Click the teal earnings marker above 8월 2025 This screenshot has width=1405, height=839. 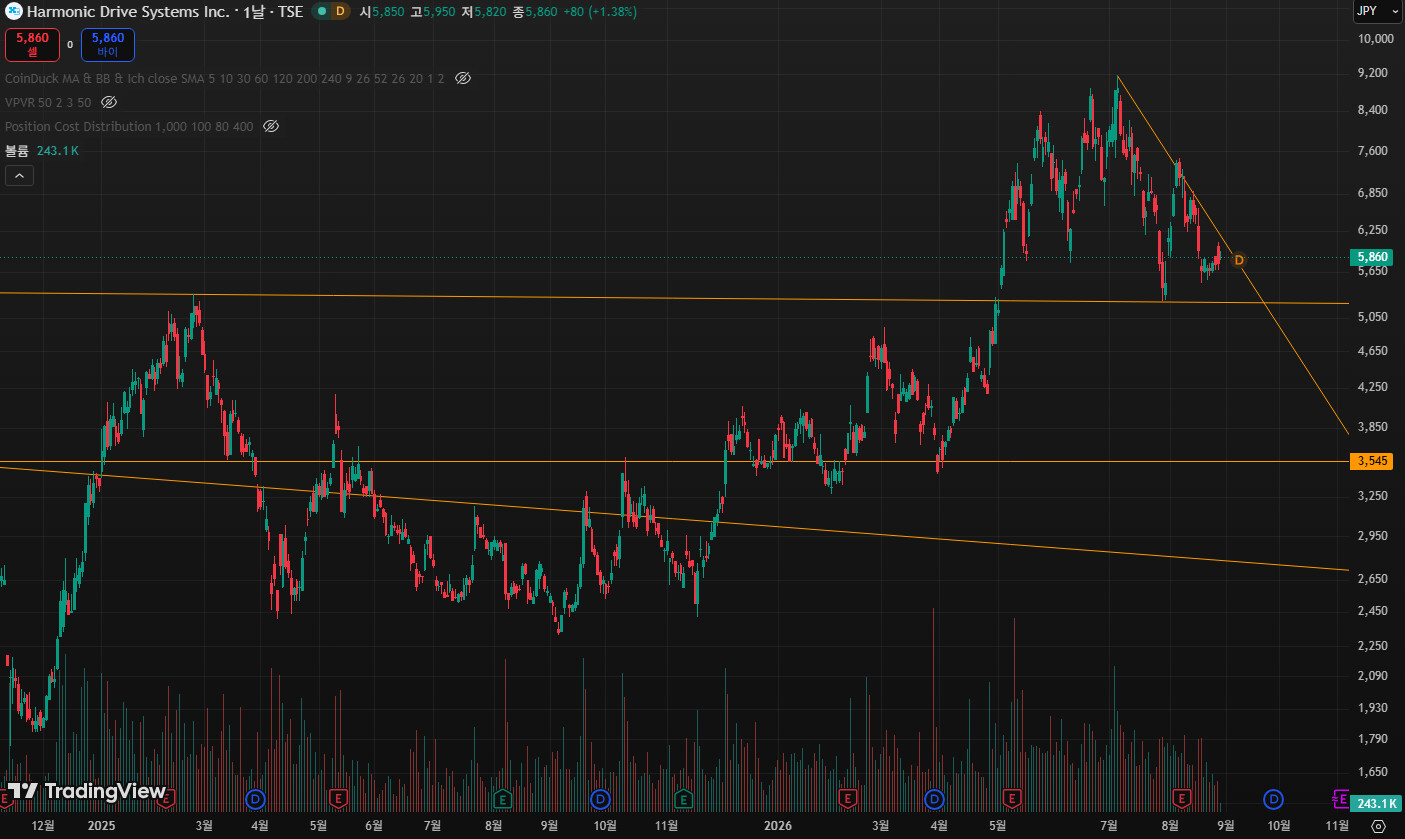503,798
